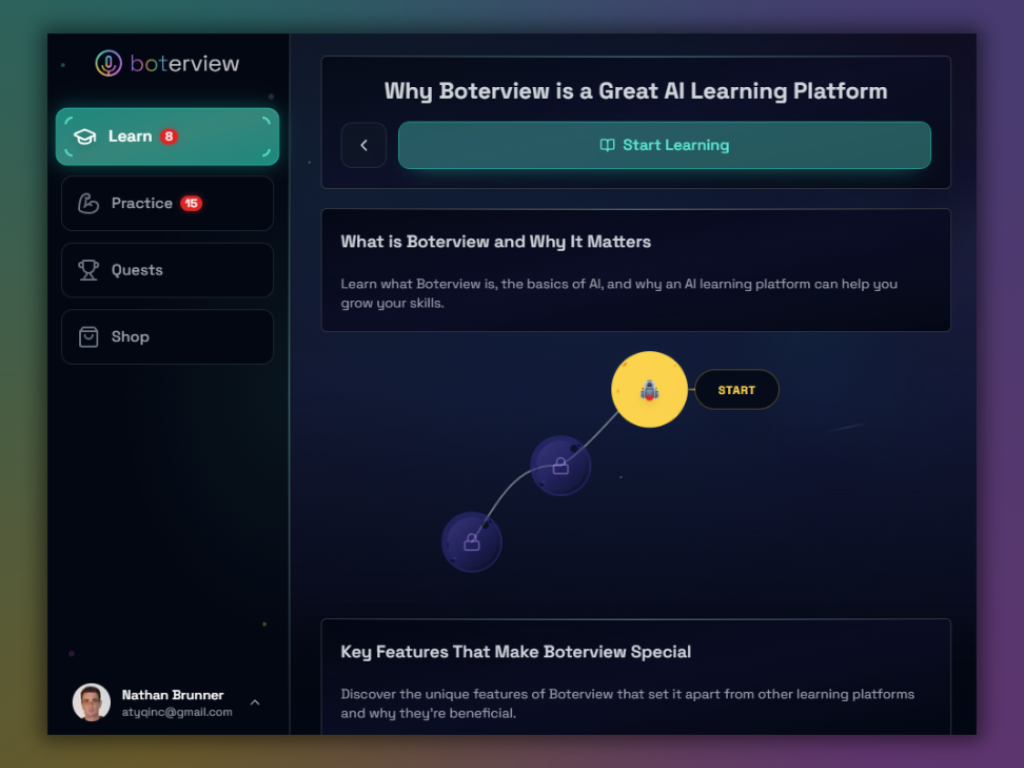Click the left-pointing back chevron button

pos(363,145)
